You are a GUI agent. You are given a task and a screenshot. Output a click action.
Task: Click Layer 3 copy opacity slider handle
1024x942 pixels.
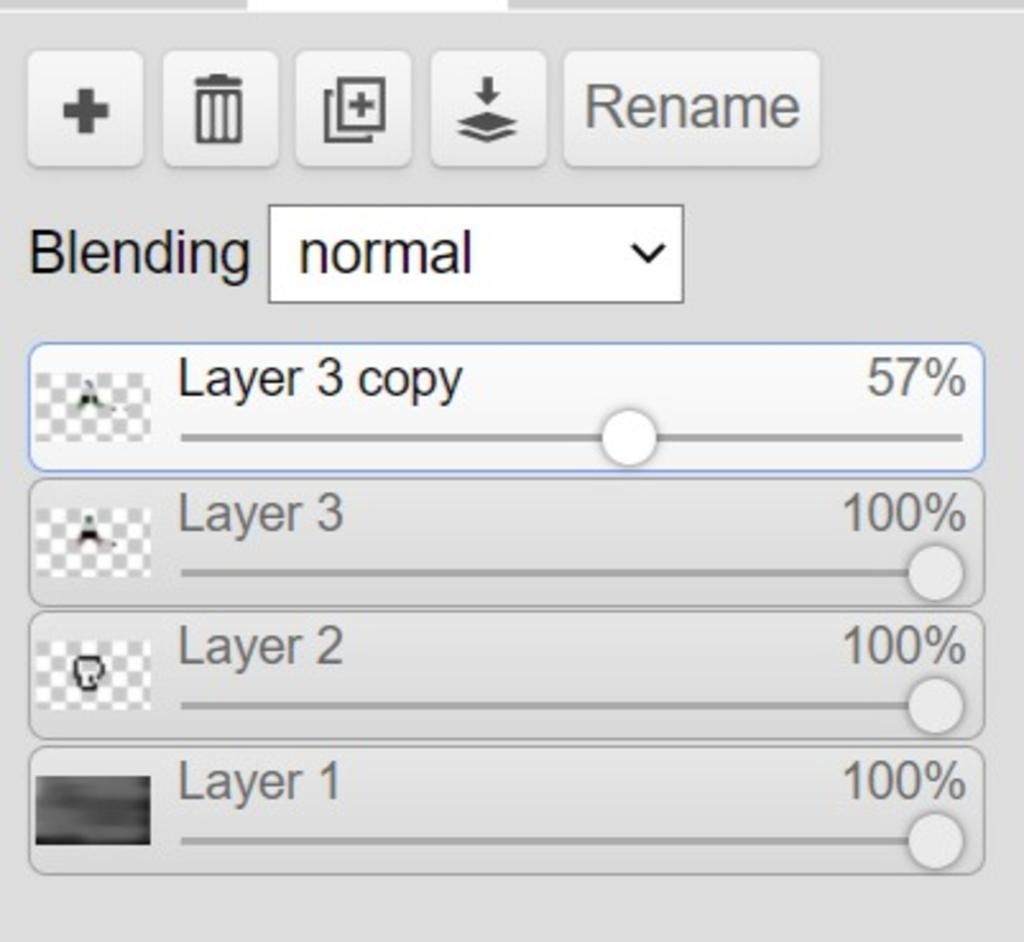[x=628, y=438]
